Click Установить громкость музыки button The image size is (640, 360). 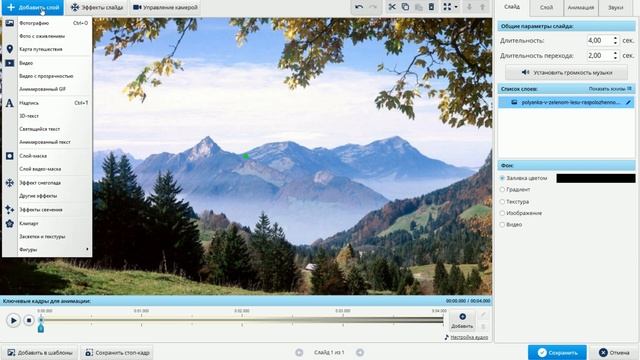pyautogui.click(x=567, y=72)
